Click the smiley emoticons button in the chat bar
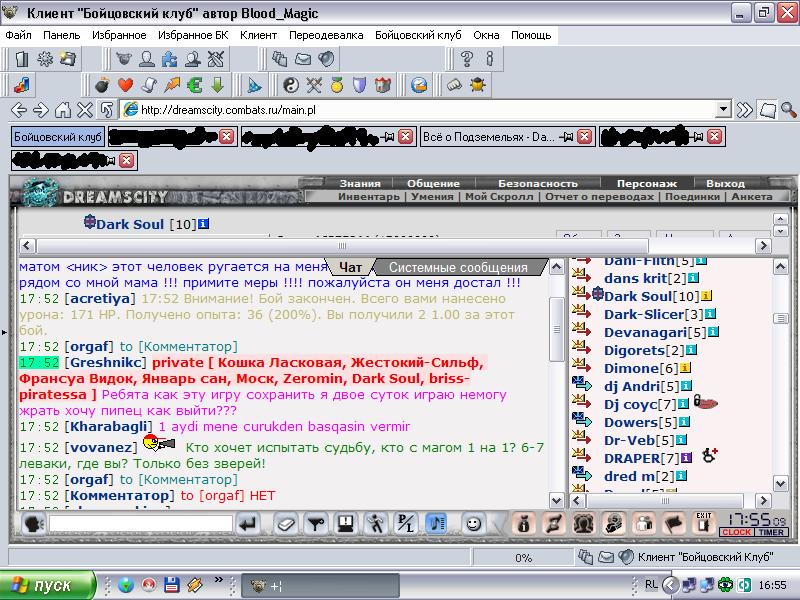 coord(473,524)
